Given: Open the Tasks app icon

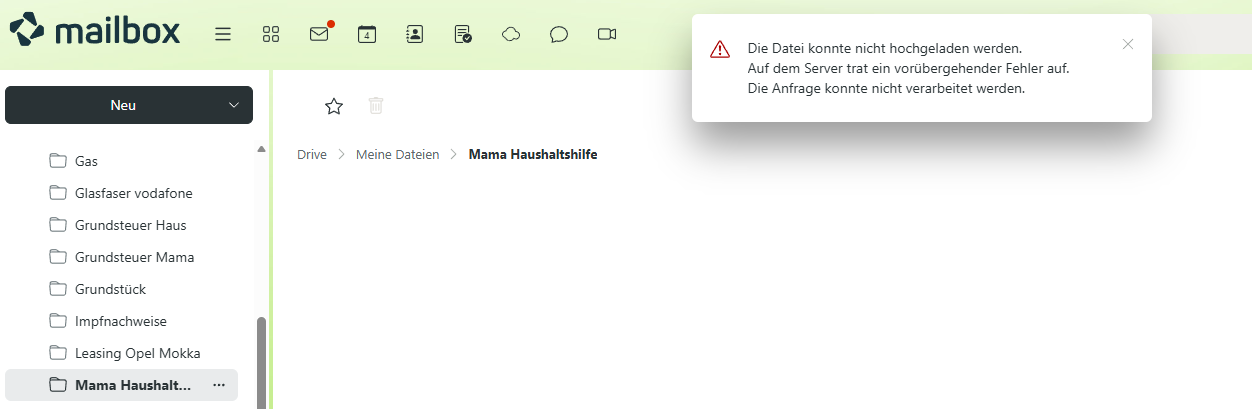Looking at the screenshot, I should click(463, 34).
